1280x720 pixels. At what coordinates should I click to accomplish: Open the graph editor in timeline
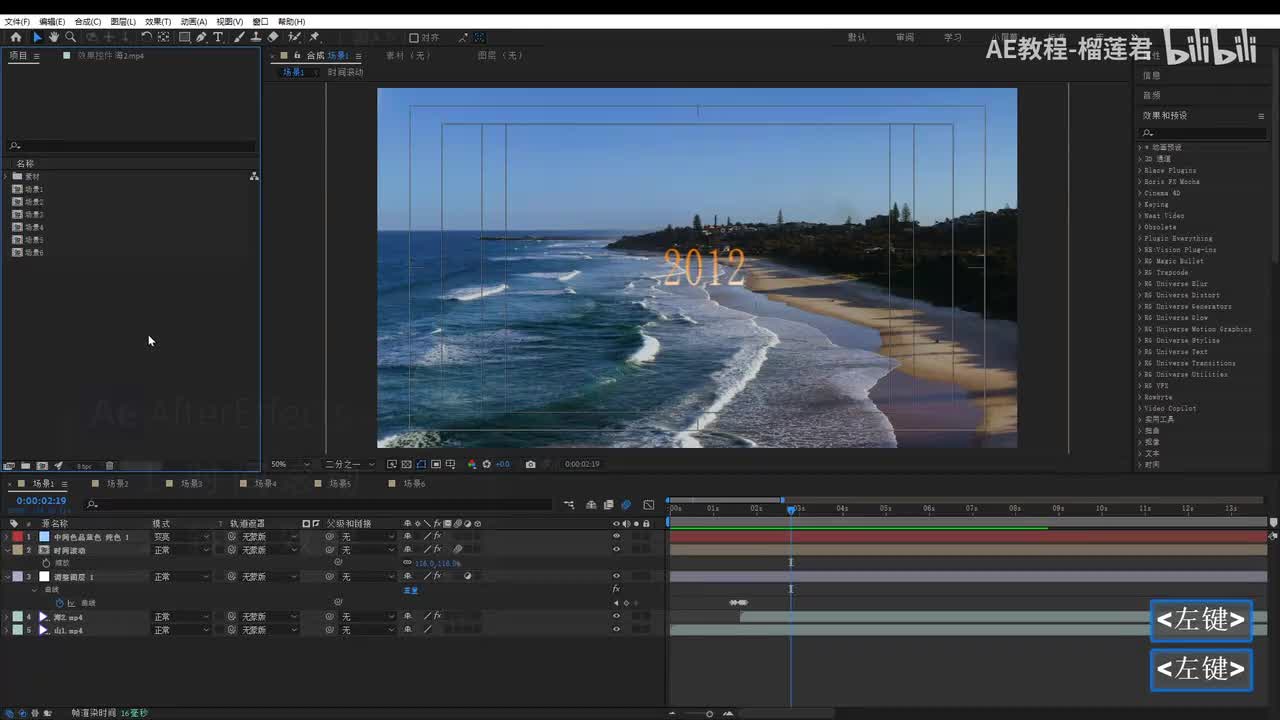(x=649, y=505)
